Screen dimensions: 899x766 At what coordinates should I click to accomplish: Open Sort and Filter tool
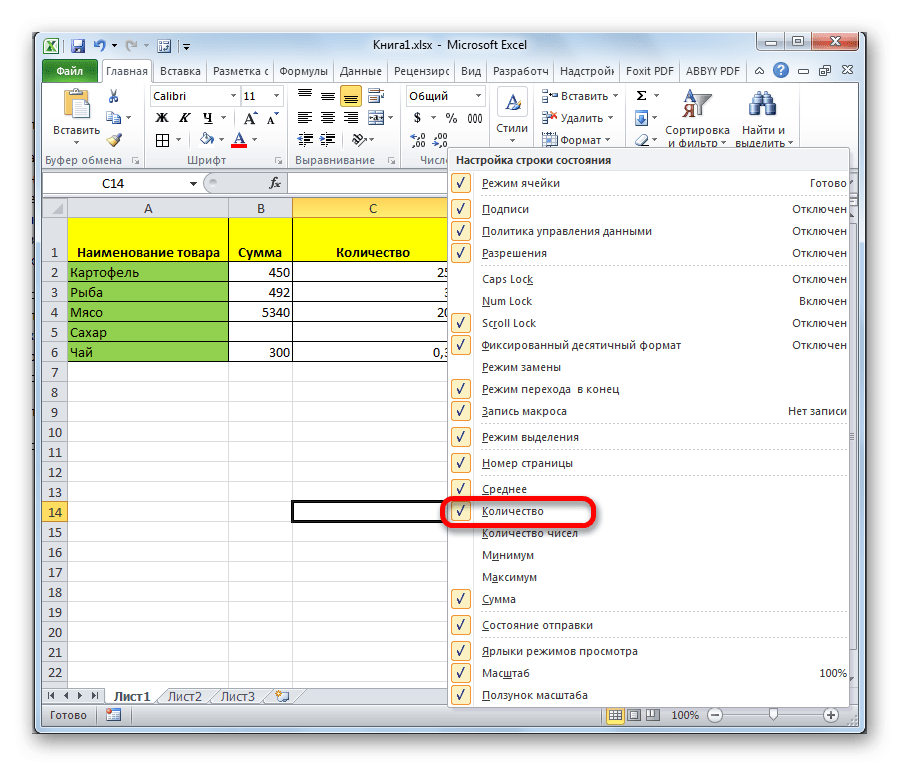(697, 118)
